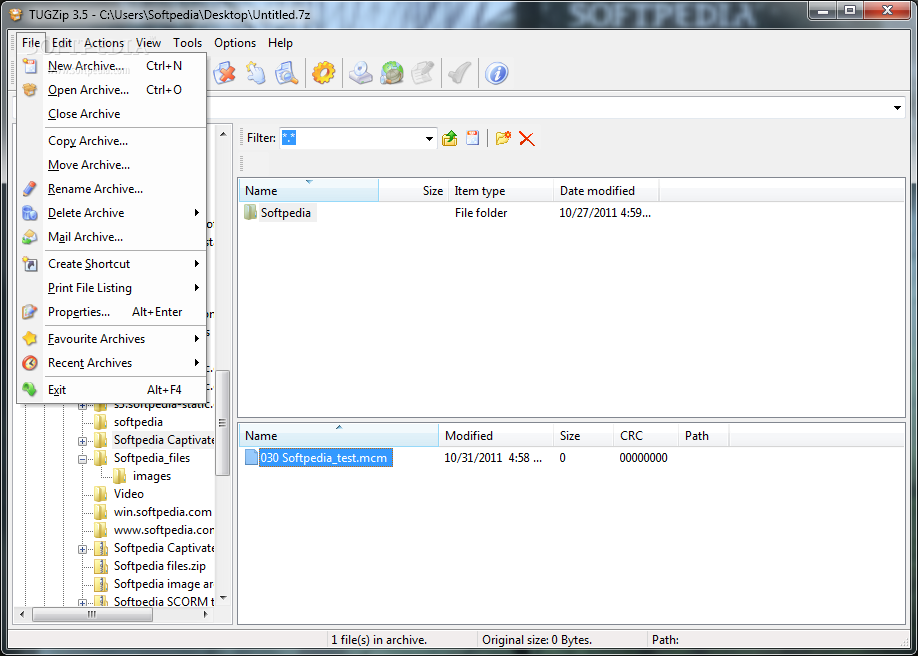Image resolution: width=918 pixels, height=656 pixels.
Task: Open the Help menu
Action: click(x=280, y=43)
